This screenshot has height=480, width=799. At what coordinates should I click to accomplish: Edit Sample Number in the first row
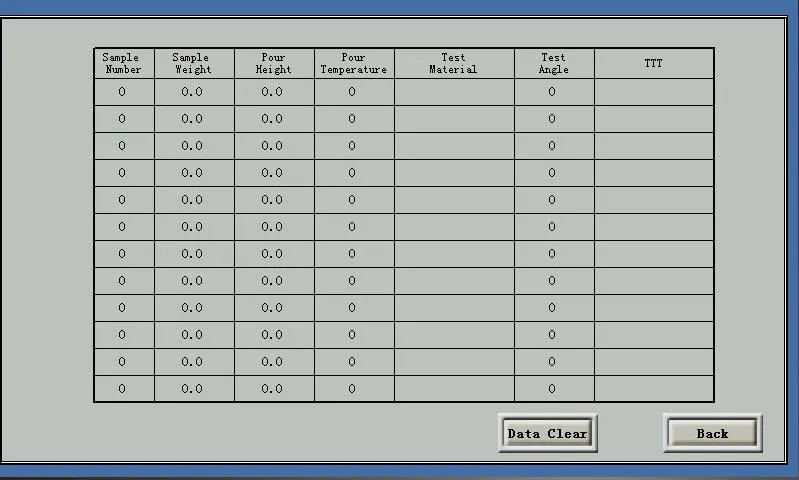[123, 92]
